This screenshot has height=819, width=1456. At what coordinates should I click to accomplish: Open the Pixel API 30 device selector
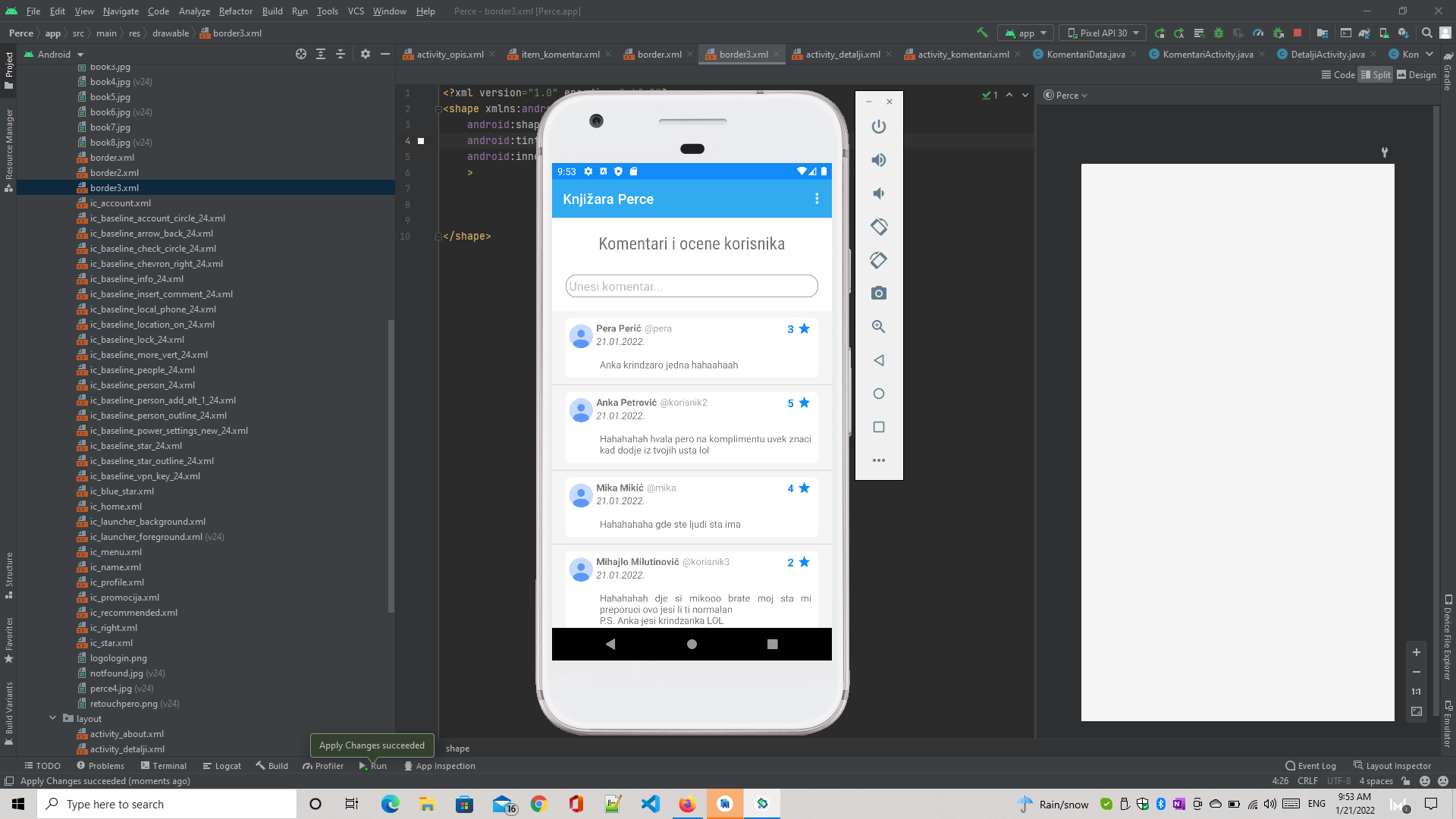[1102, 33]
